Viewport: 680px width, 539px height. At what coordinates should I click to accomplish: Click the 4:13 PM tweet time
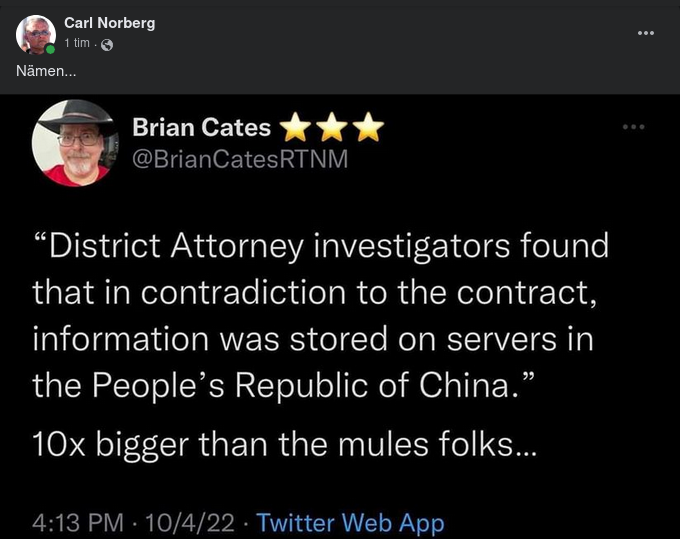pos(78,522)
